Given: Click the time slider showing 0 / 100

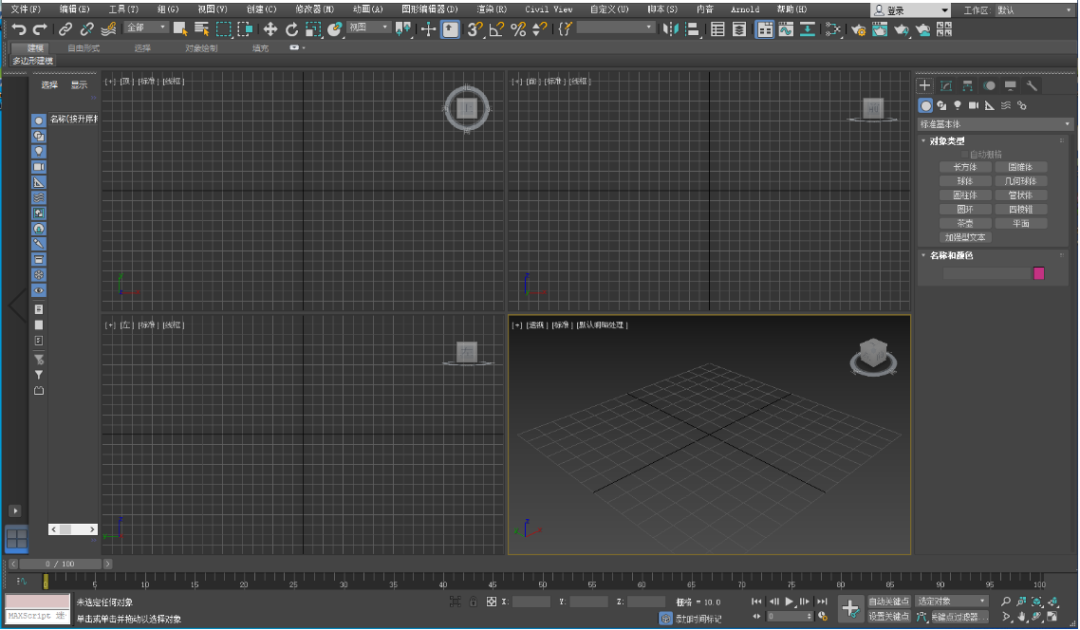Looking at the screenshot, I should pyautogui.click(x=59, y=564).
